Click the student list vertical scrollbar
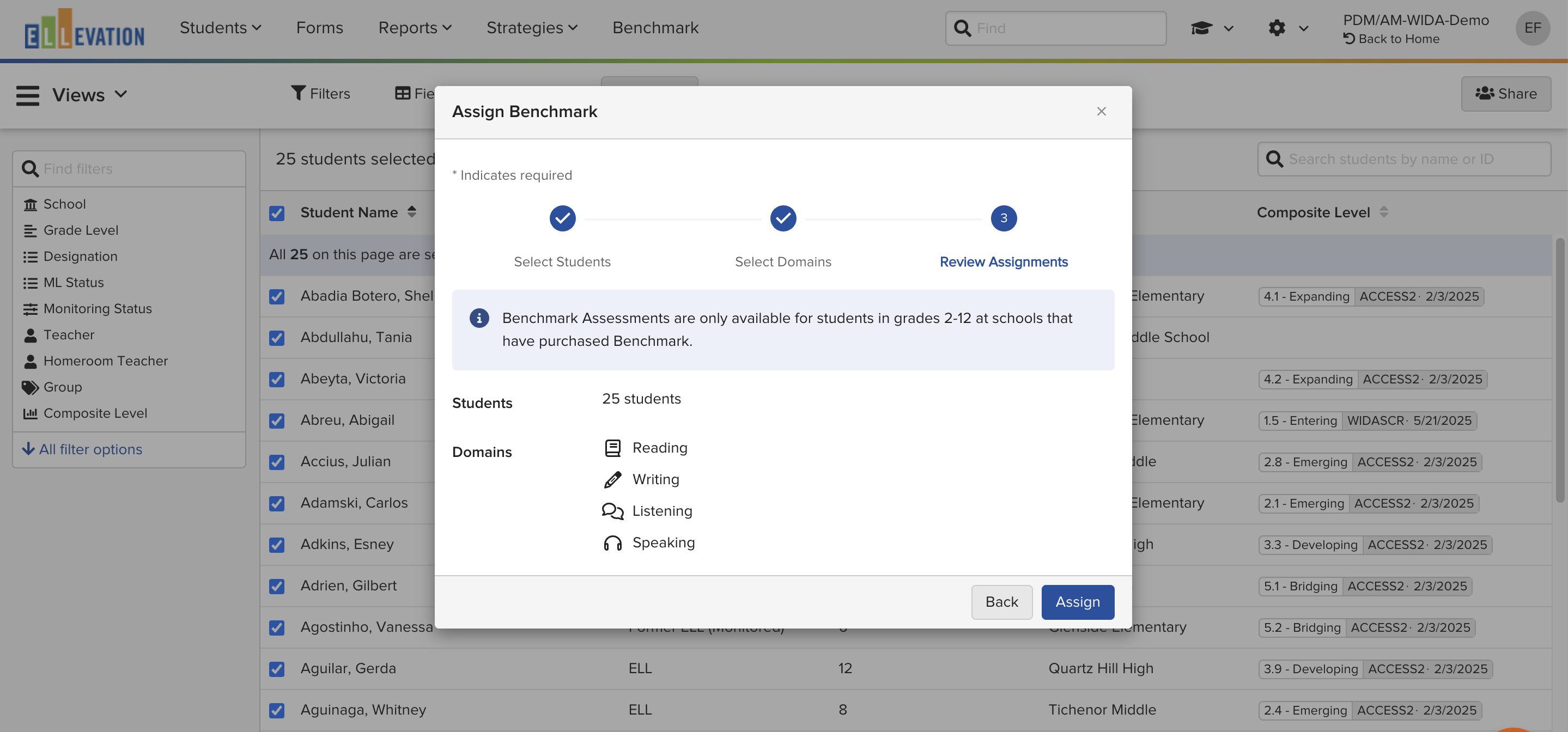 click(x=1559, y=370)
